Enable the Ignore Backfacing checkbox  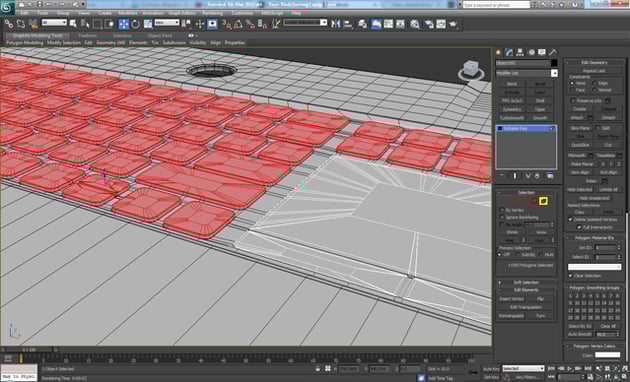tap(502, 217)
